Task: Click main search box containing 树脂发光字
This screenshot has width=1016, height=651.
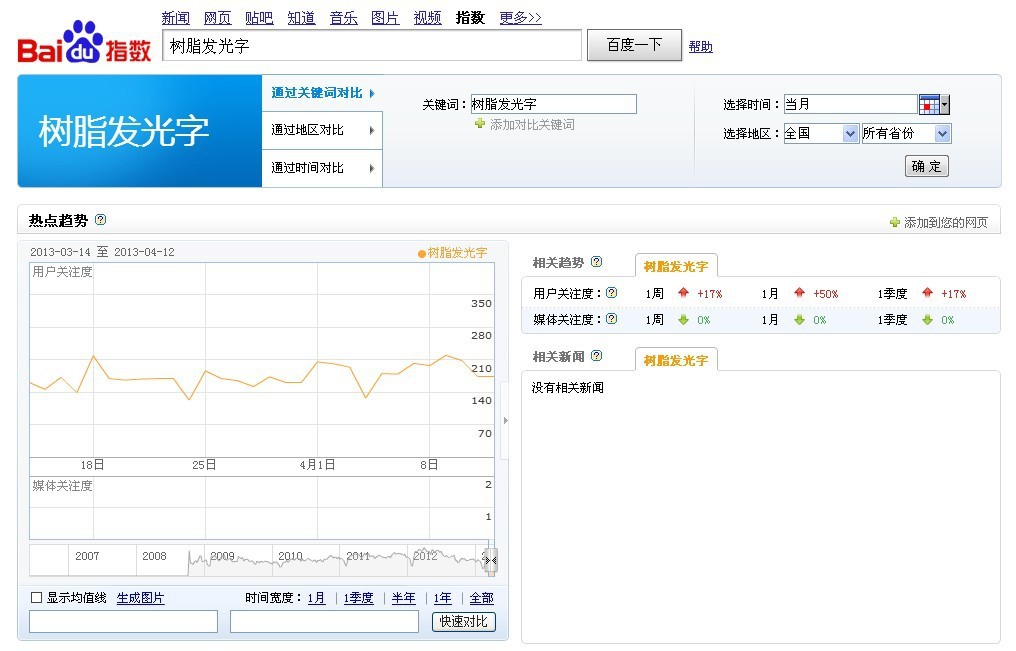Action: [372, 45]
